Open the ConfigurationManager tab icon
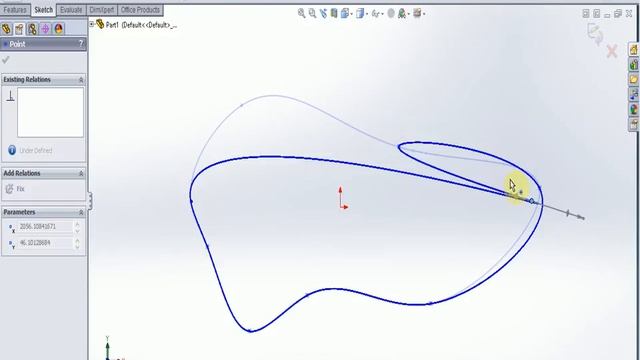This screenshot has width=640, height=360. click(32, 29)
